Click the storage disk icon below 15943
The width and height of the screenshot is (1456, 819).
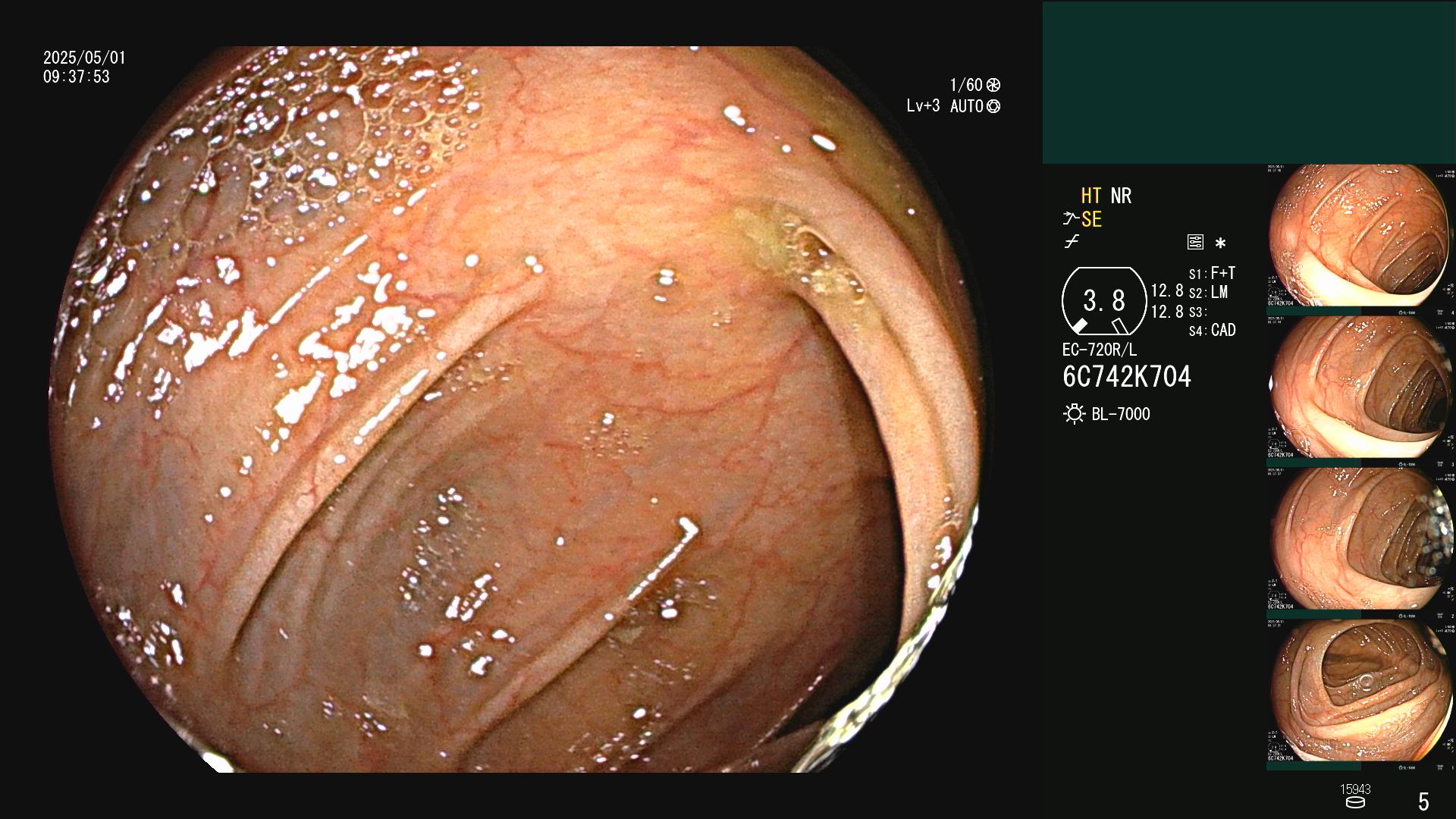[x=1355, y=802]
